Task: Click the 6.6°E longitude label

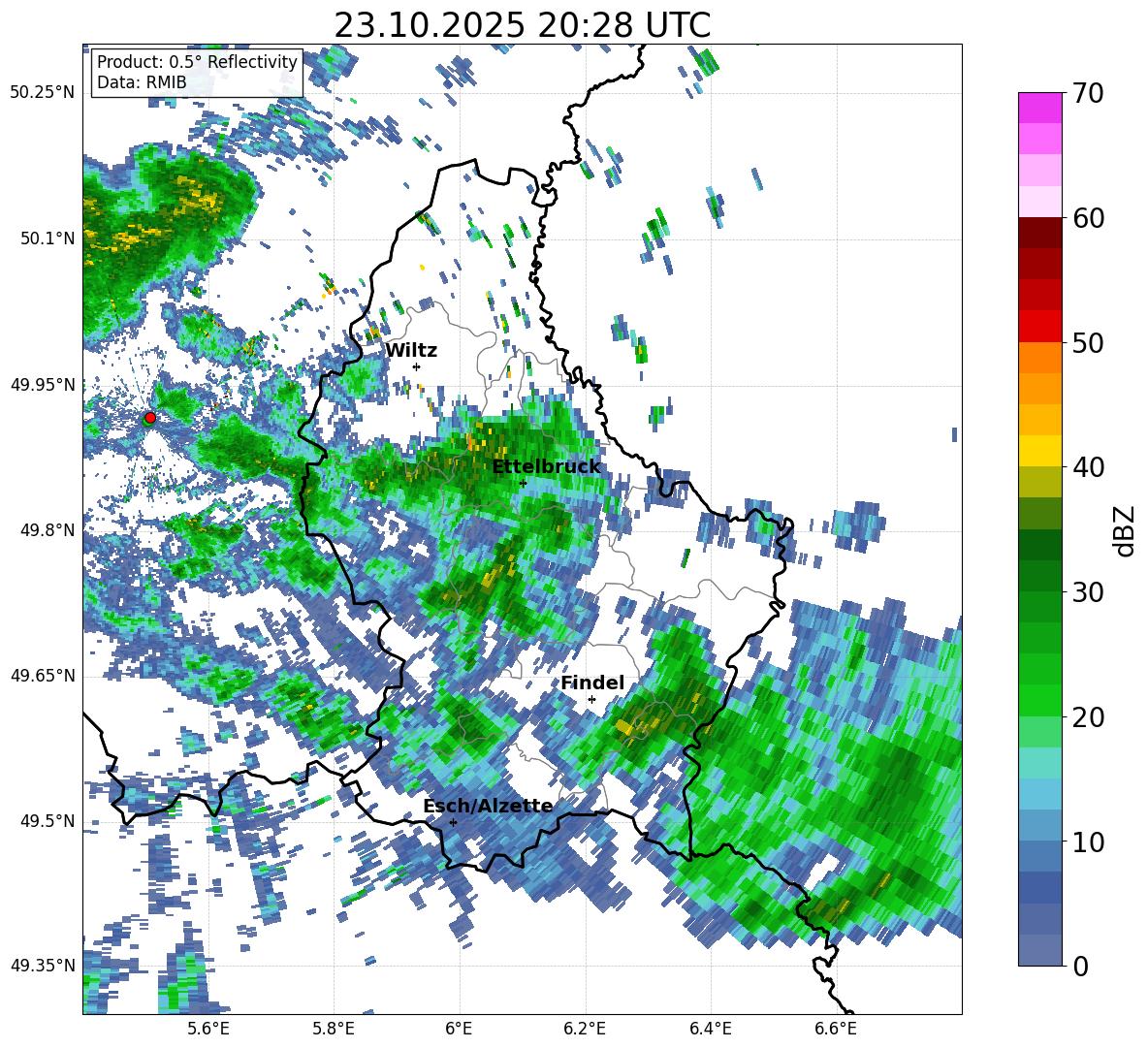Action: [836, 1029]
